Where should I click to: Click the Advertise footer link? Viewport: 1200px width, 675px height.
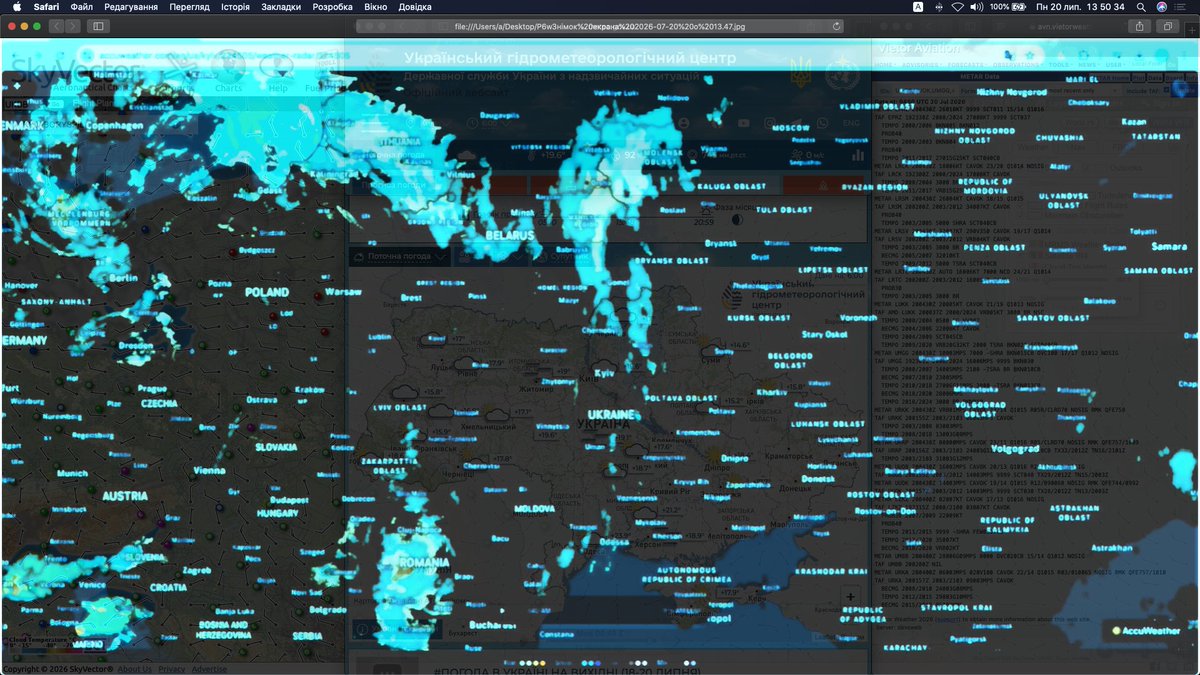209,669
